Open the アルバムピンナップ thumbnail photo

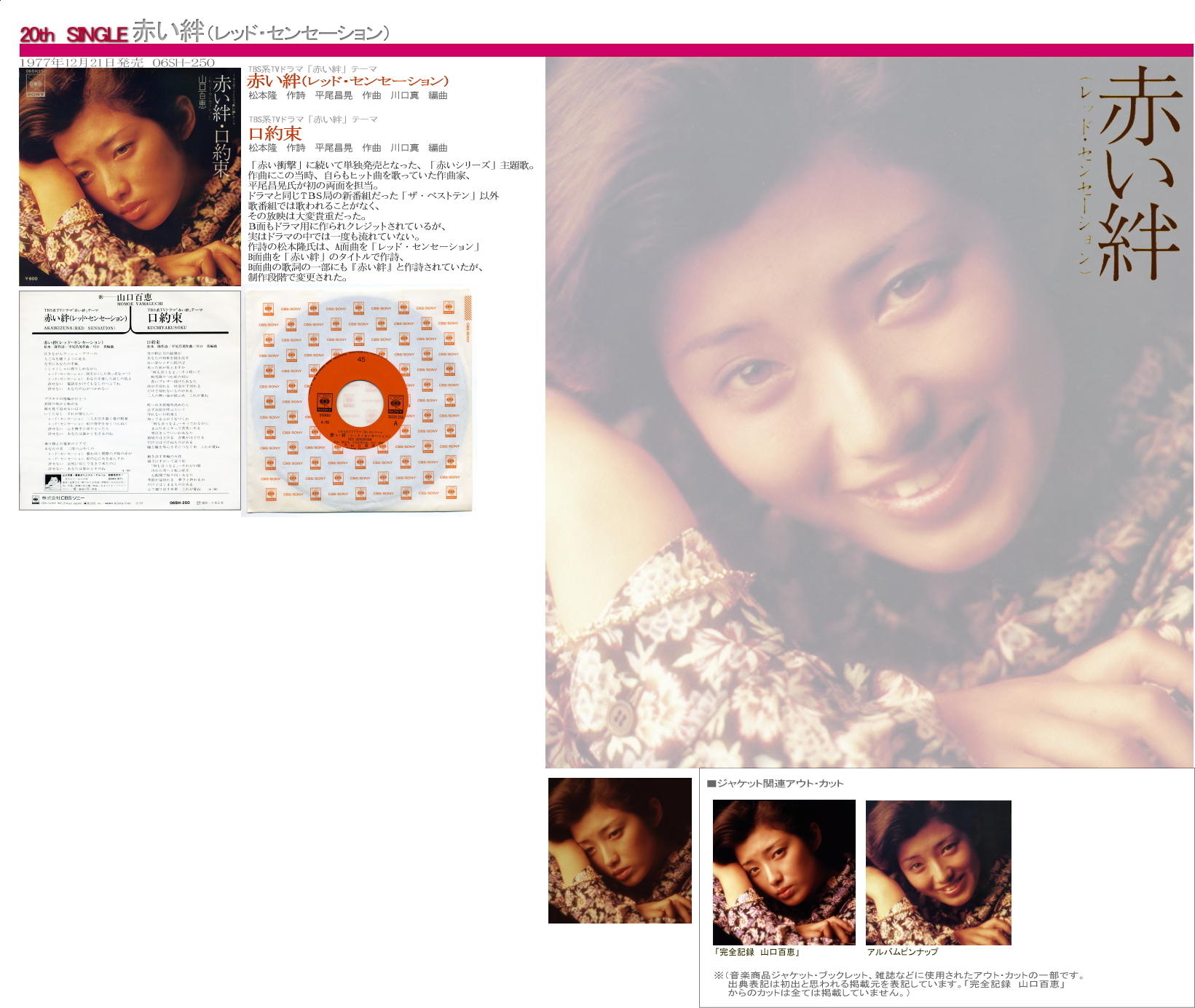tap(938, 872)
